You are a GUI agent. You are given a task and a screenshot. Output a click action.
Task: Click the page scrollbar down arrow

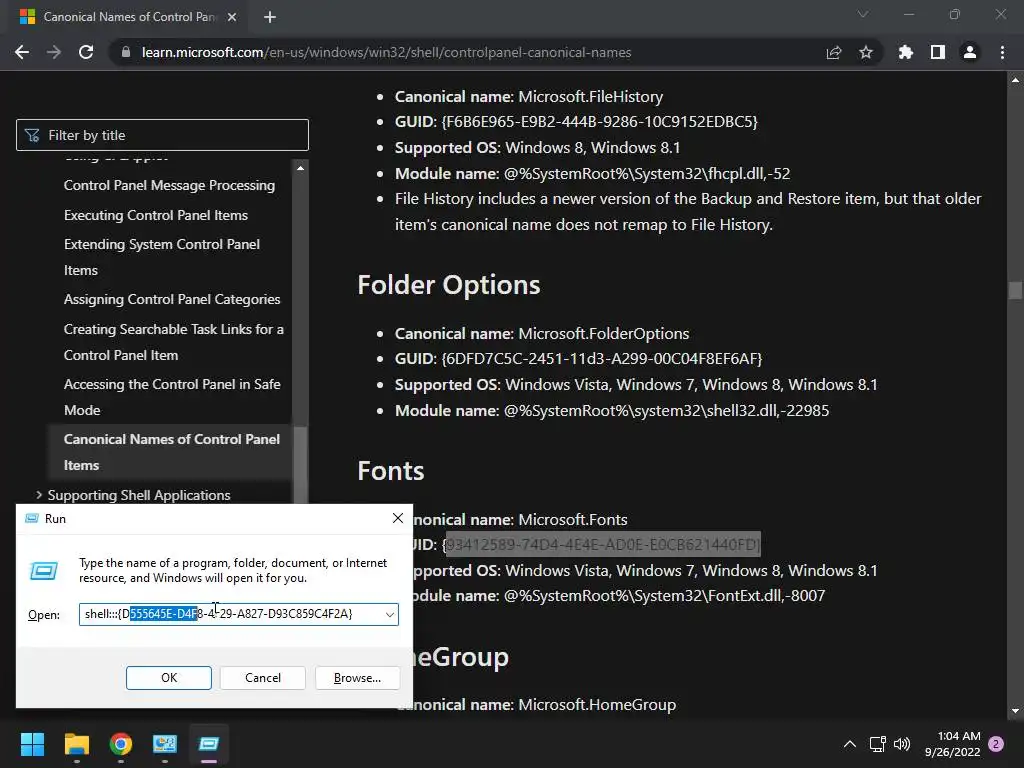coord(1015,711)
